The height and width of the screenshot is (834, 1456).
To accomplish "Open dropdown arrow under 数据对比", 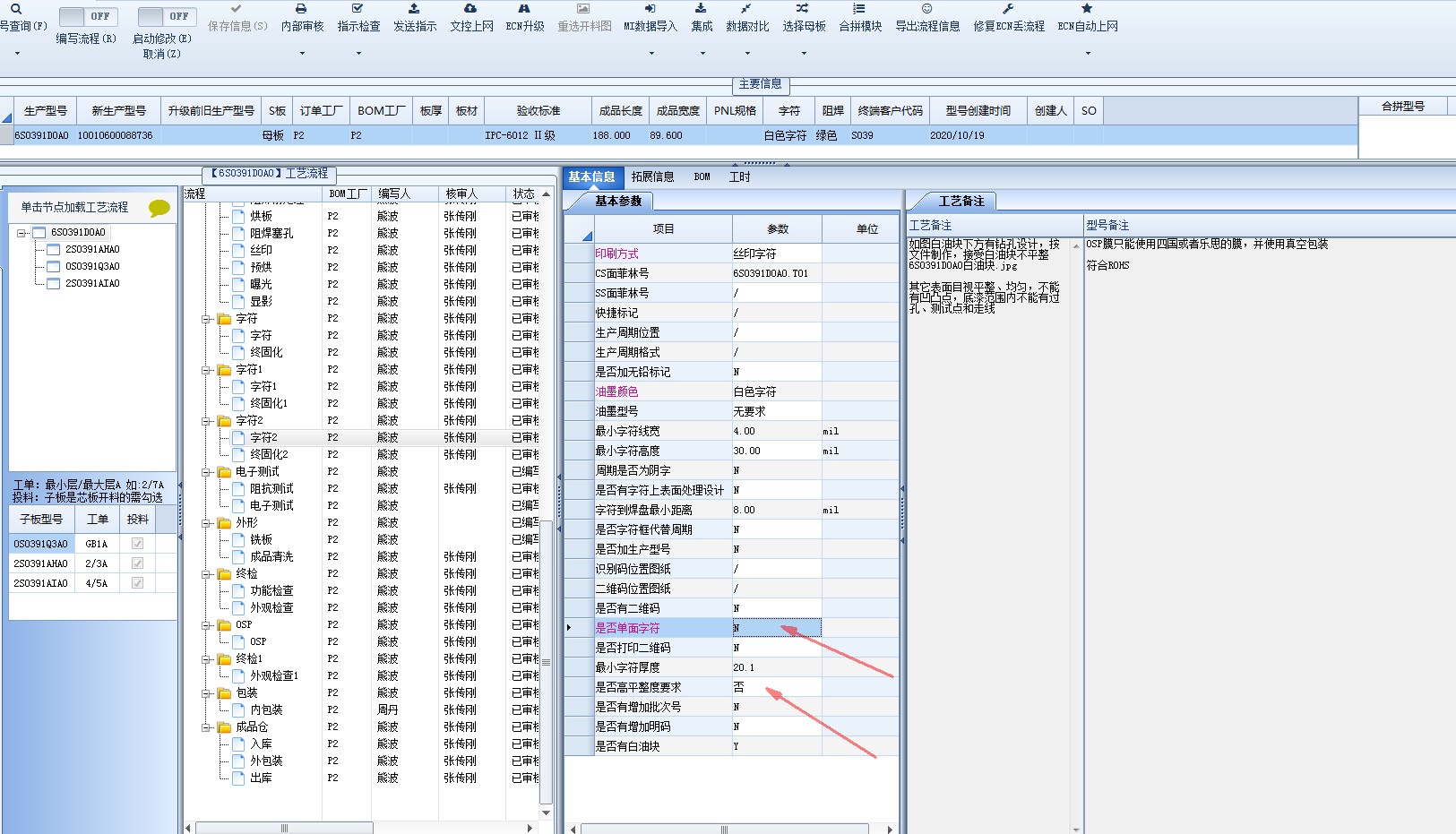I will tap(747, 54).
